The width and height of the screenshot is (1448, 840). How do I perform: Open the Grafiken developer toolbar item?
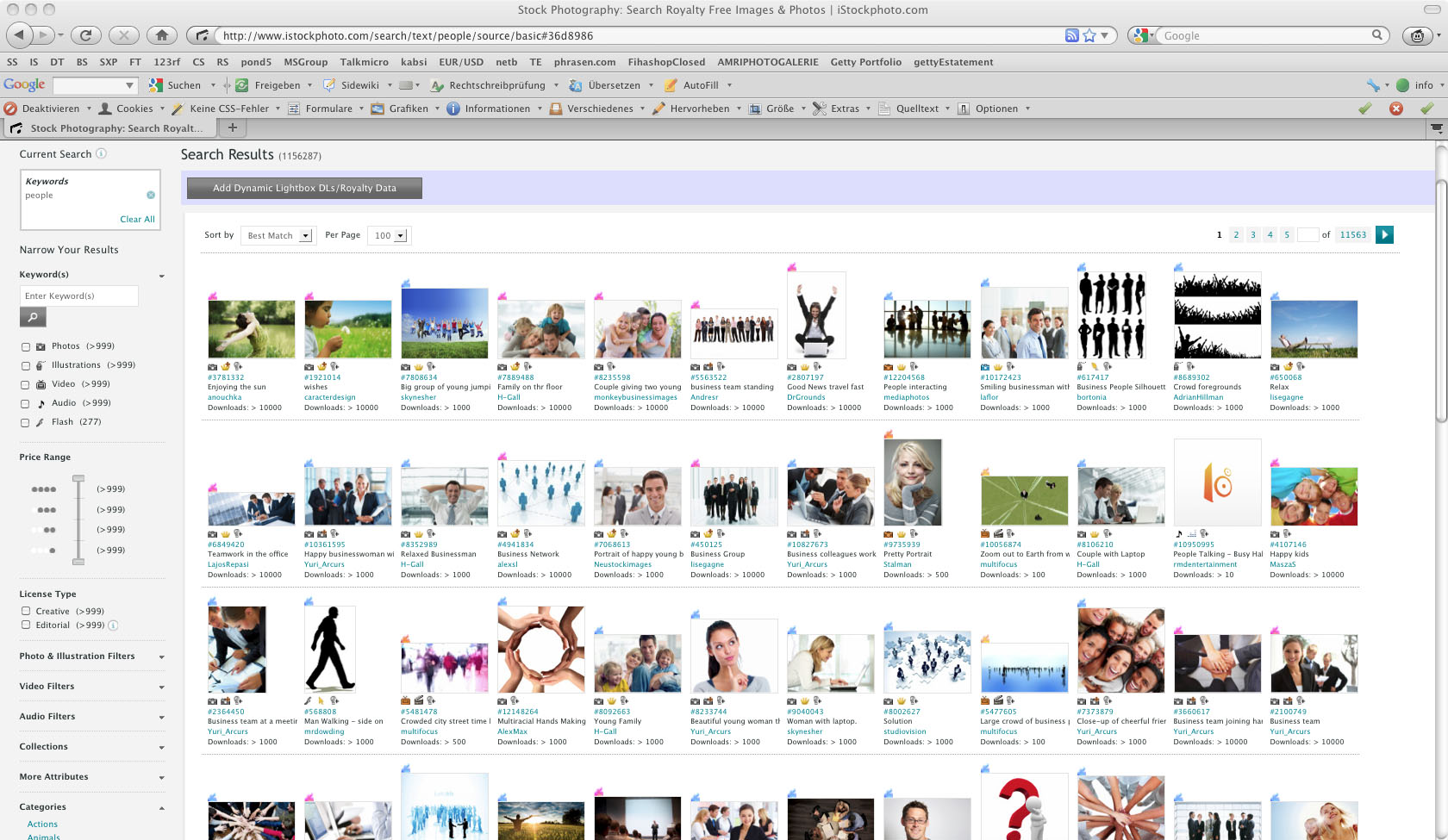pos(400,109)
